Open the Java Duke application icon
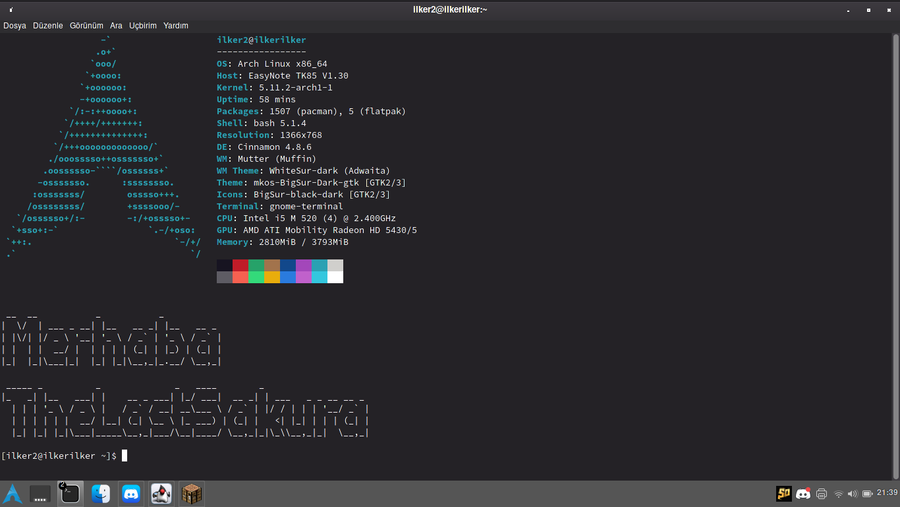 [x=161, y=493]
